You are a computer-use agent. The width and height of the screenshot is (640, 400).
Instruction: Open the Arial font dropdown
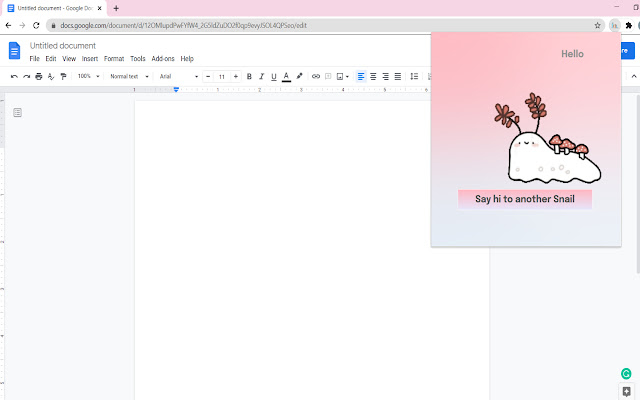(x=178, y=76)
